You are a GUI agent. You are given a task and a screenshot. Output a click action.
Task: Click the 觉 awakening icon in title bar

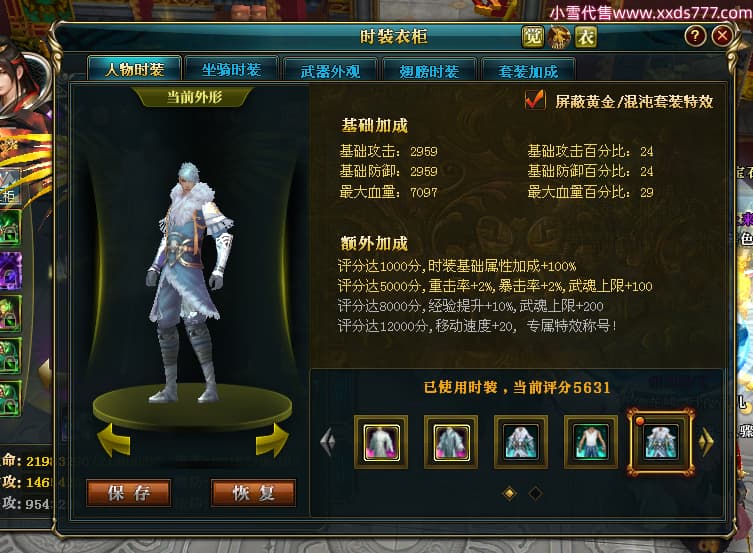(532, 37)
